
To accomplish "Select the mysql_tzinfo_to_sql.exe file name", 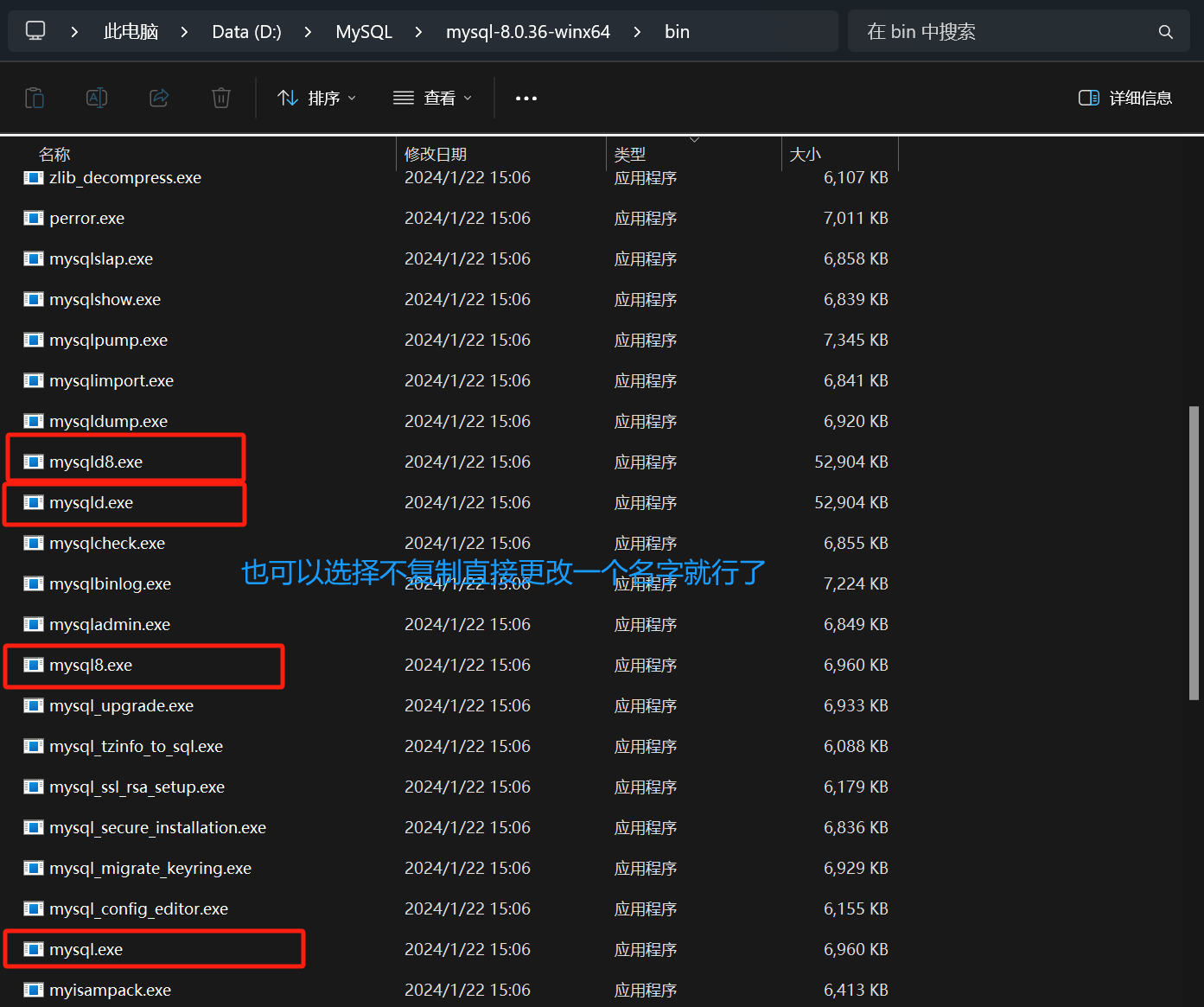I will click(x=136, y=747).
